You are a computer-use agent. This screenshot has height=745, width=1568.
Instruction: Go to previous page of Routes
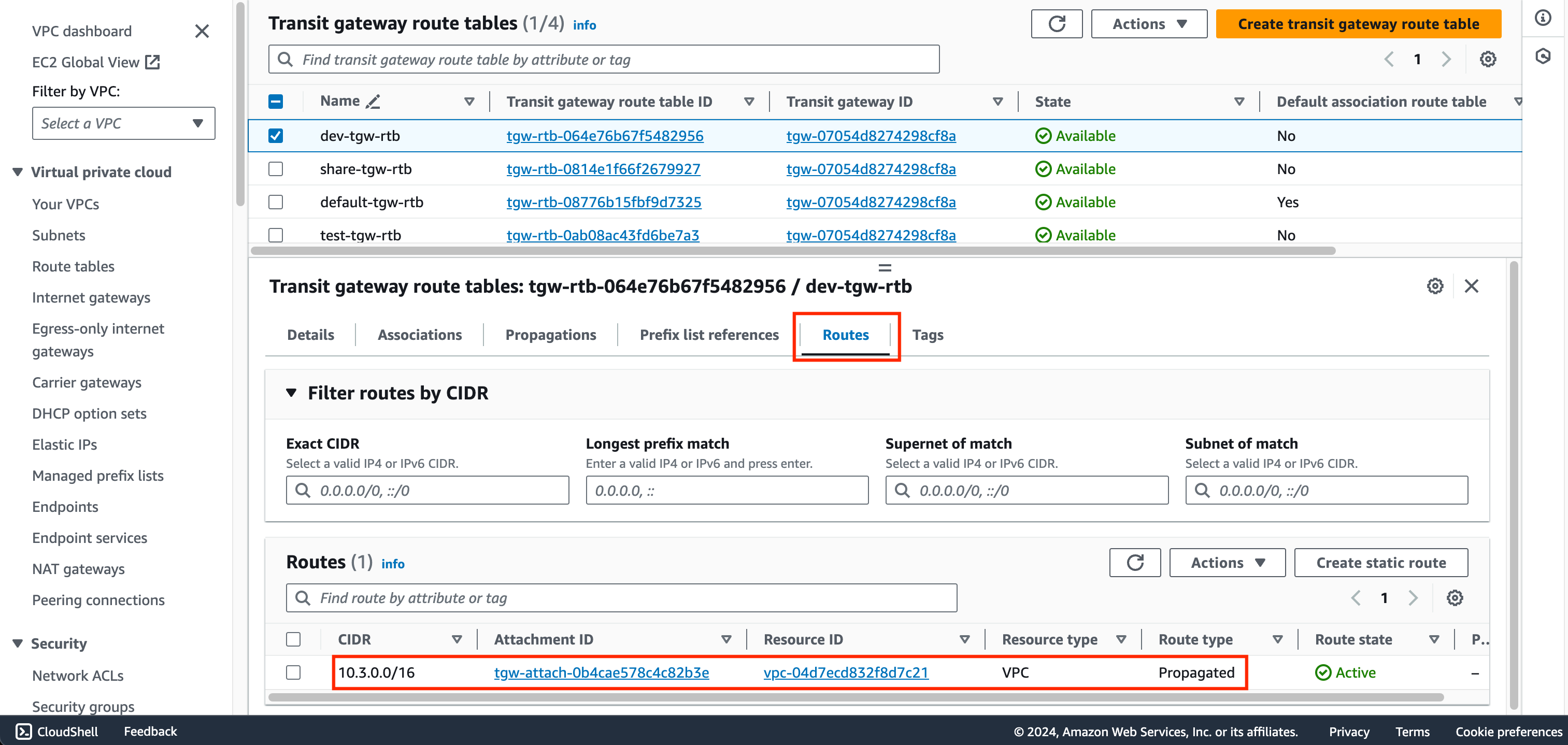point(1356,598)
